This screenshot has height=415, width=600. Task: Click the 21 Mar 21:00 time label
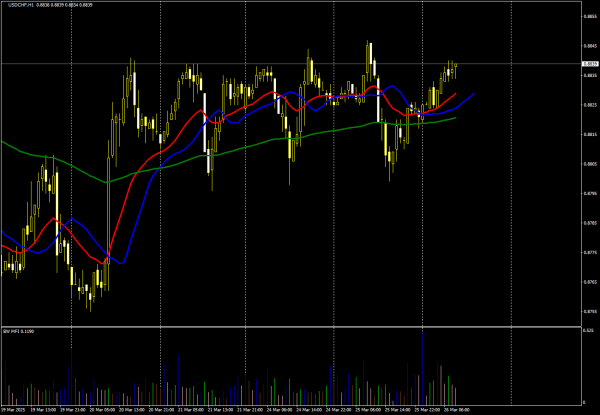point(248,409)
